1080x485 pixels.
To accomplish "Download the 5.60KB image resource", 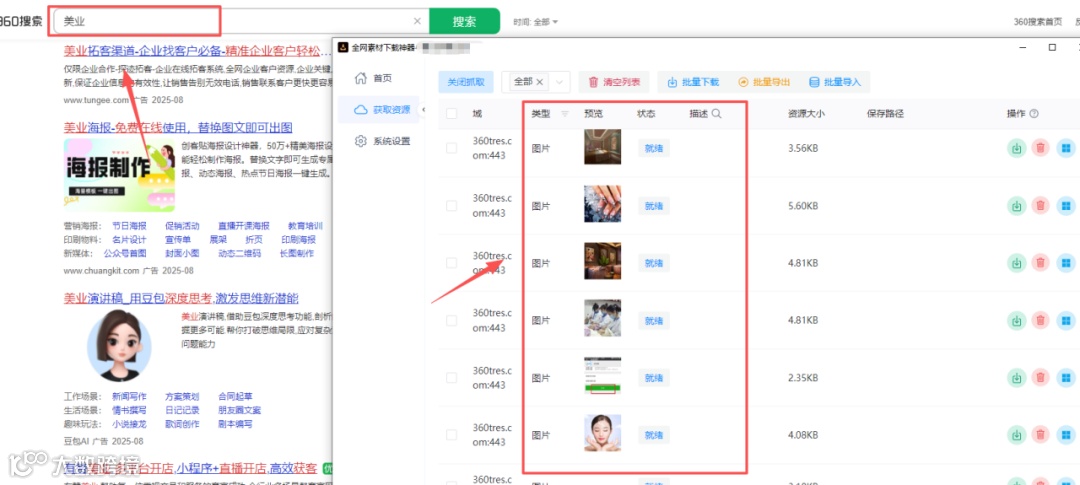I will (x=1016, y=206).
